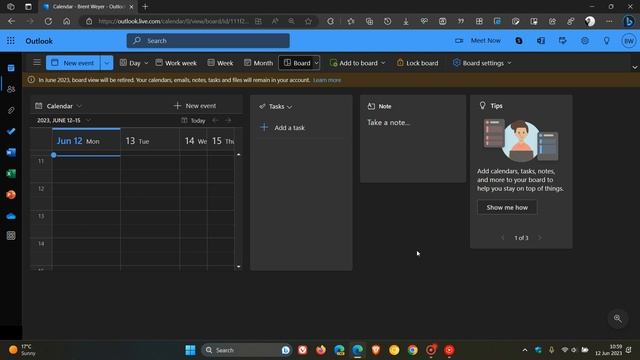Open Chrome from the taskbar
This screenshot has width=640, height=360.
click(x=412, y=350)
